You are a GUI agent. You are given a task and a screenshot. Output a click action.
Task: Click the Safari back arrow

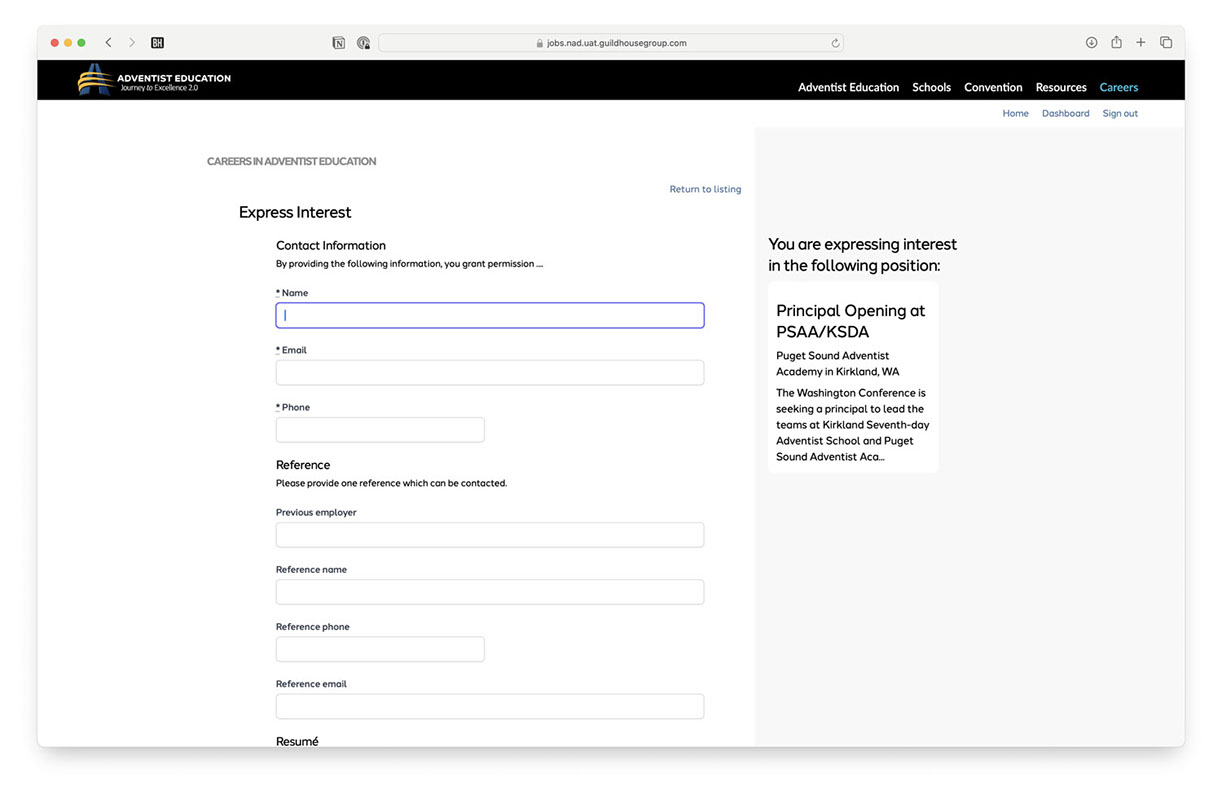(x=108, y=43)
